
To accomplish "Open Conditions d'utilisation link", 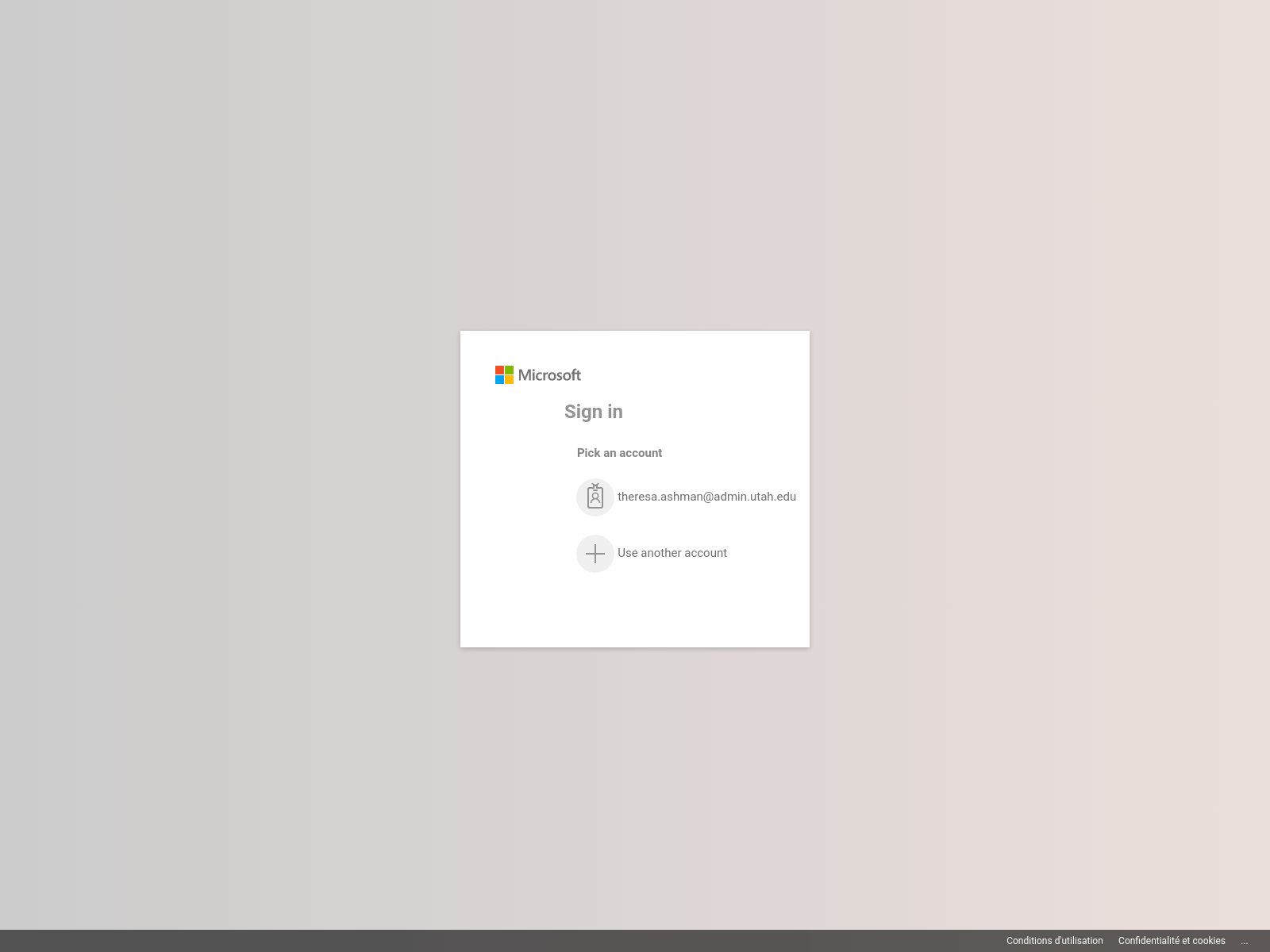I will pos(1055,941).
